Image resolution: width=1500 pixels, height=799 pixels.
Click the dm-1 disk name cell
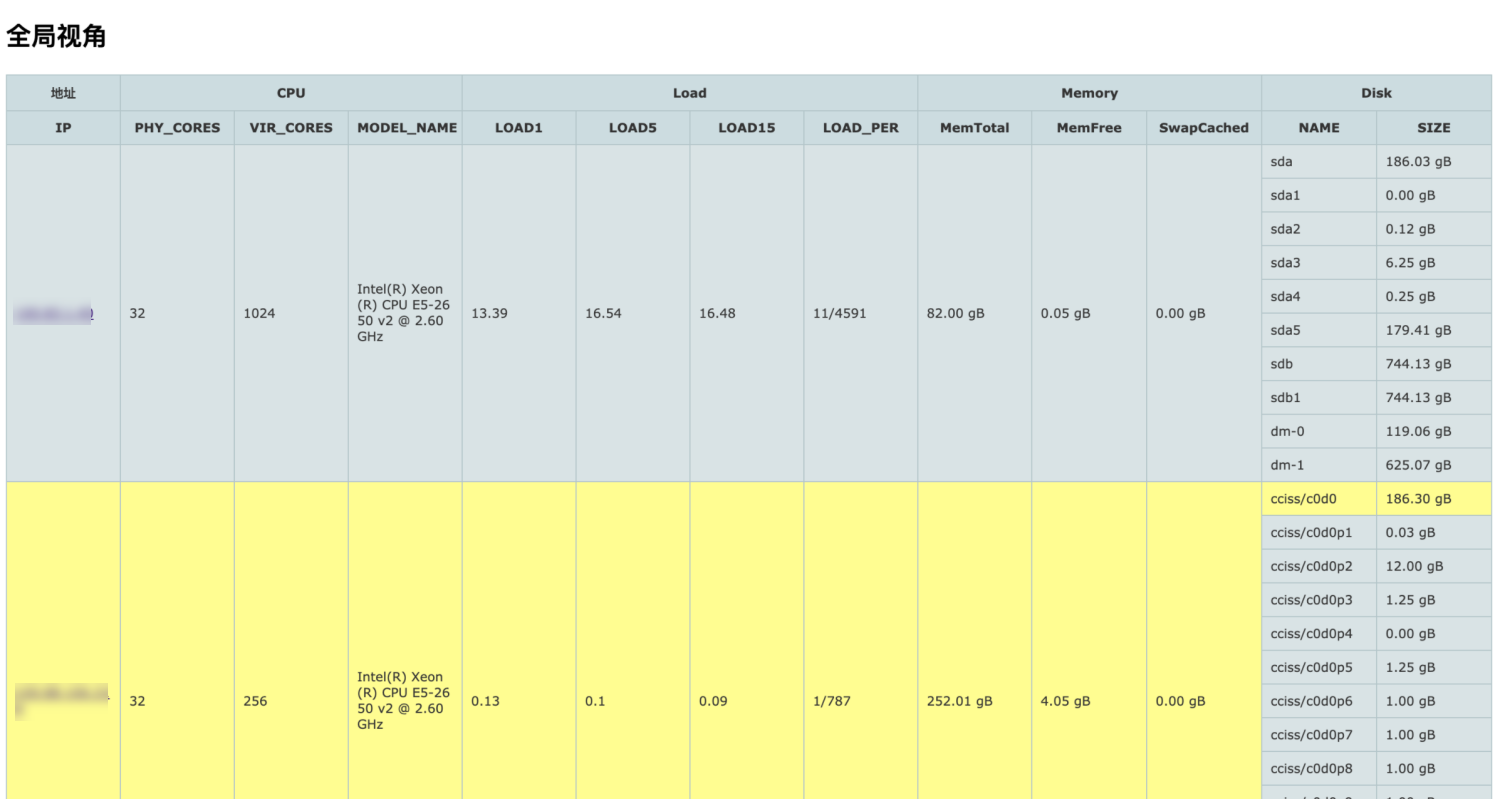pyautogui.click(x=1319, y=465)
